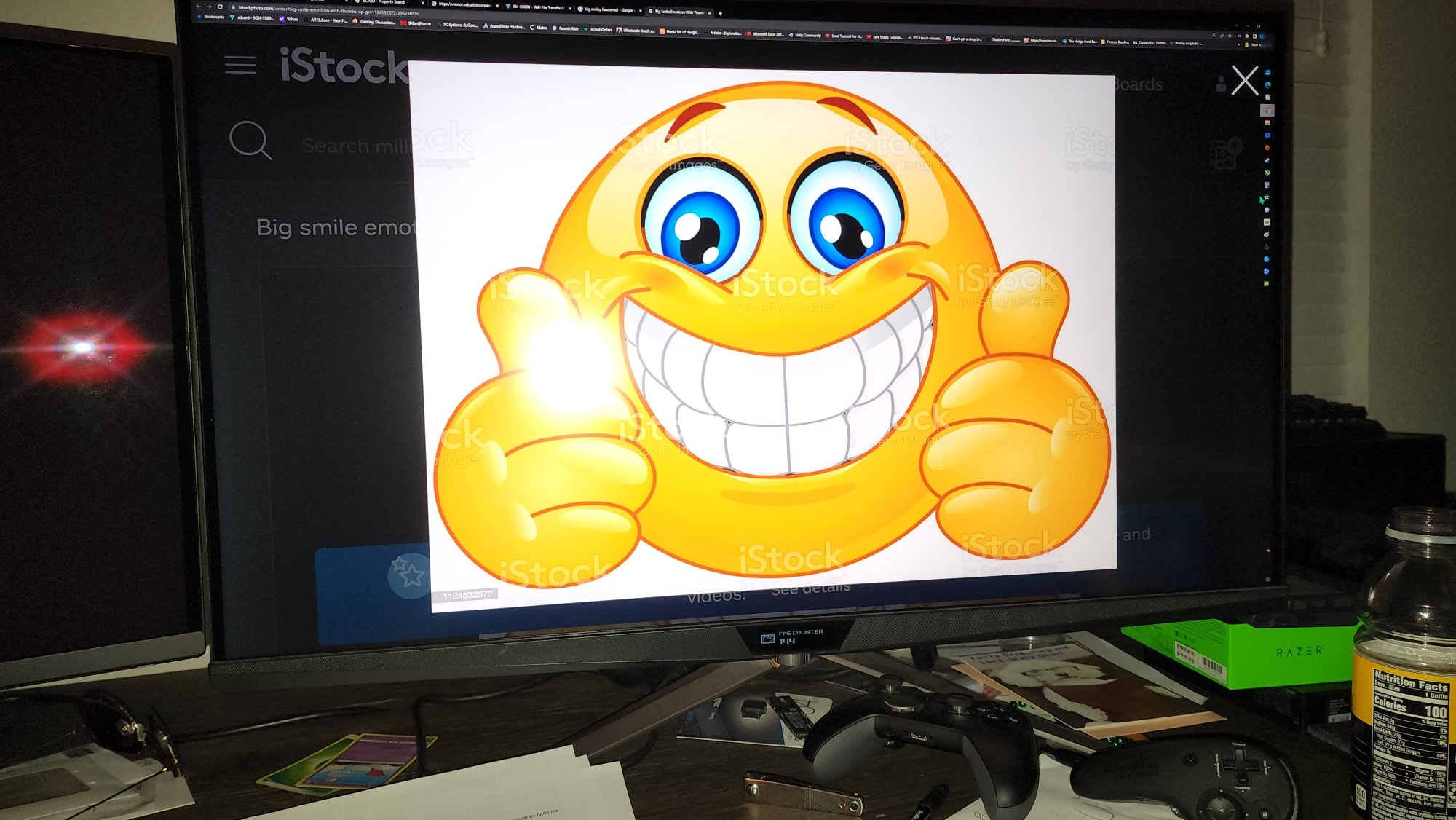Open the iStock hamburger menu

click(240, 66)
